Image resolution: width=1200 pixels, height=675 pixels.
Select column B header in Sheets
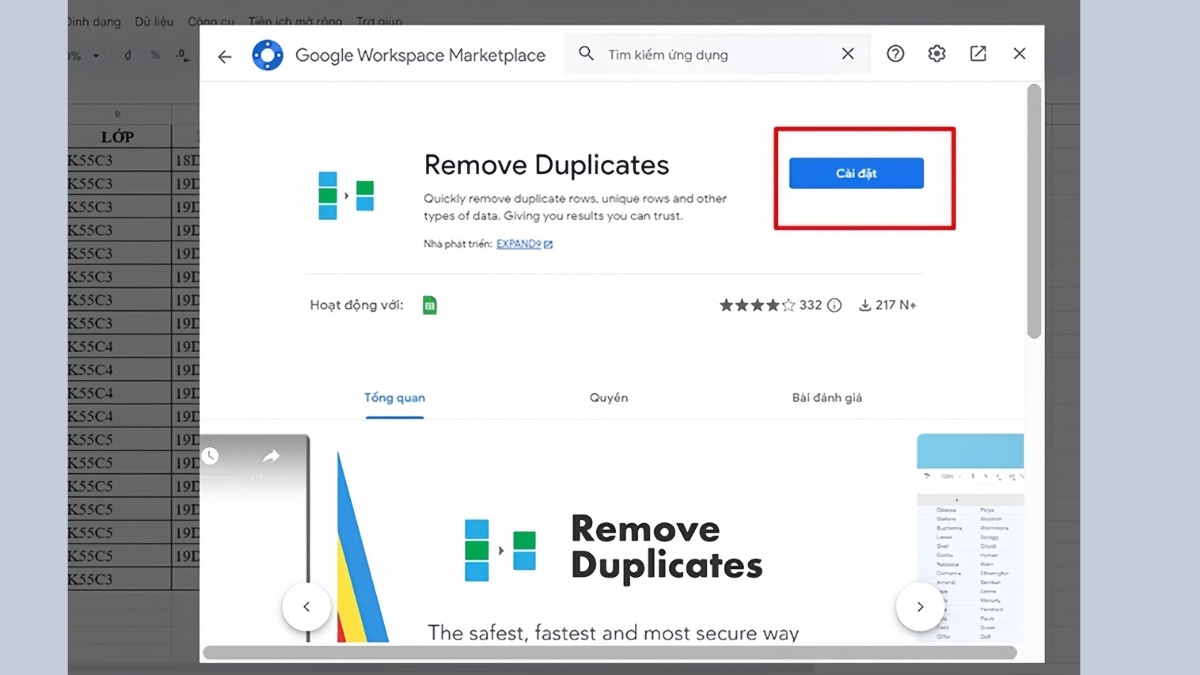118,114
